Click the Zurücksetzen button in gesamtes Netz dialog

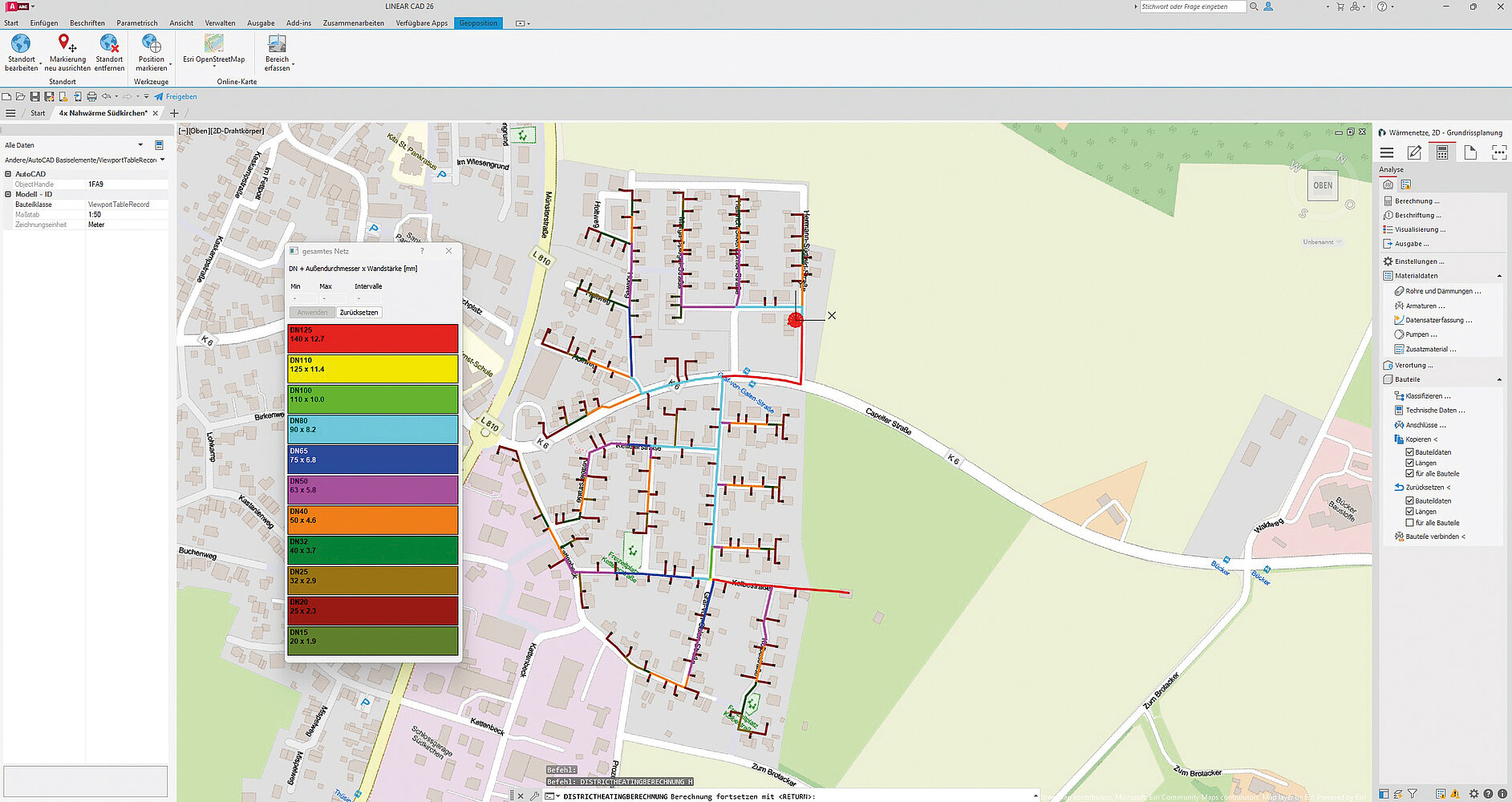[x=359, y=313]
